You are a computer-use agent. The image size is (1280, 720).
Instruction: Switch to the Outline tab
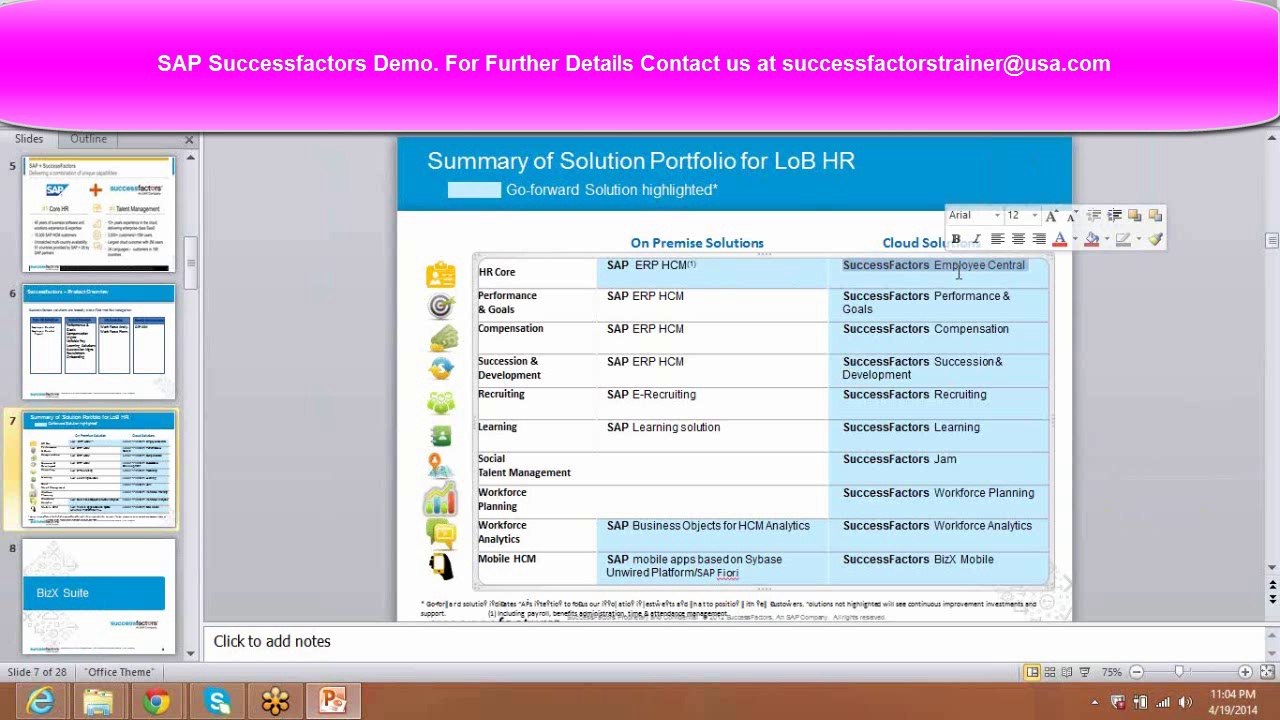click(x=88, y=139)
